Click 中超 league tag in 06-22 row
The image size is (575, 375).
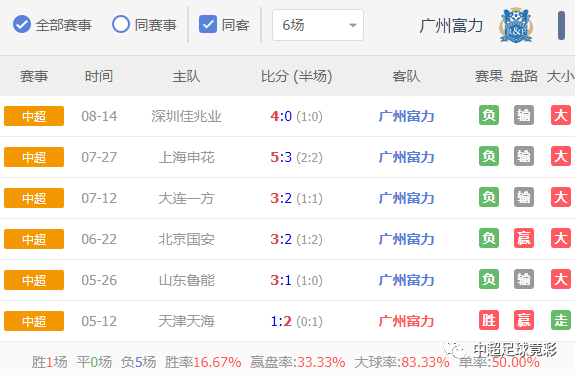34,239
